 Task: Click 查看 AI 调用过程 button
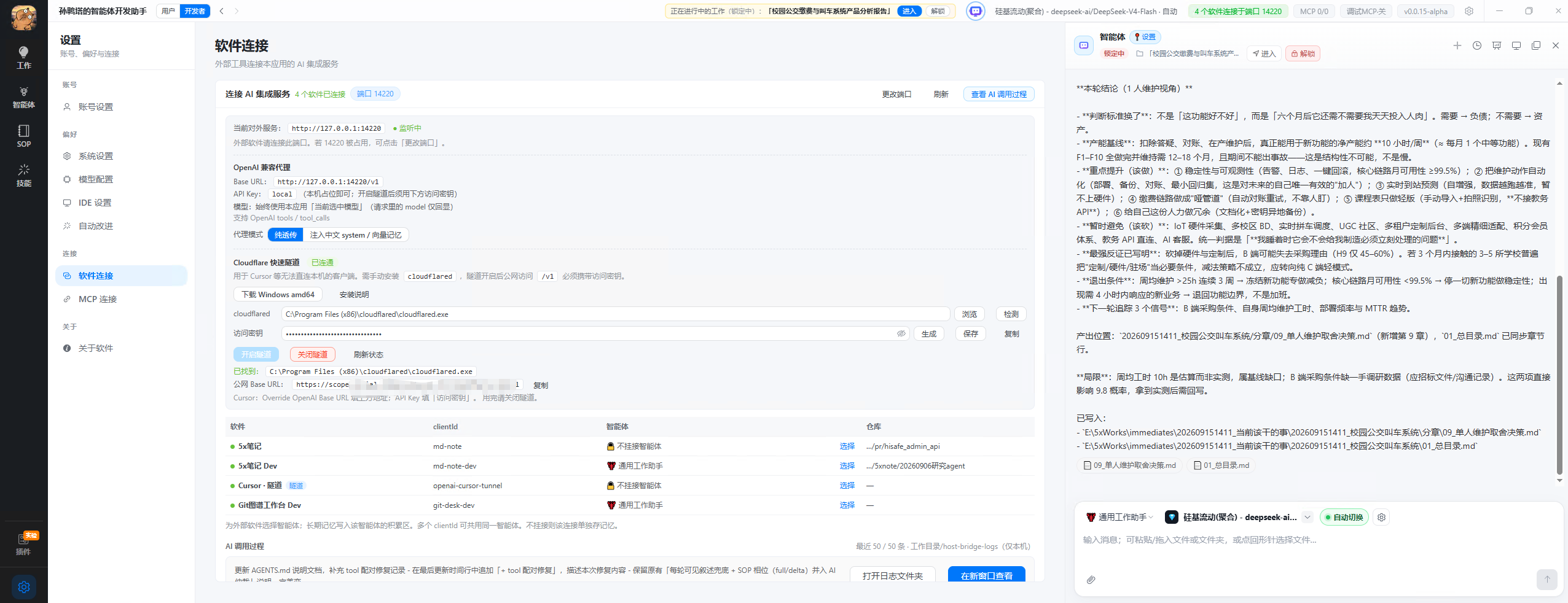(x=998, y=94)
